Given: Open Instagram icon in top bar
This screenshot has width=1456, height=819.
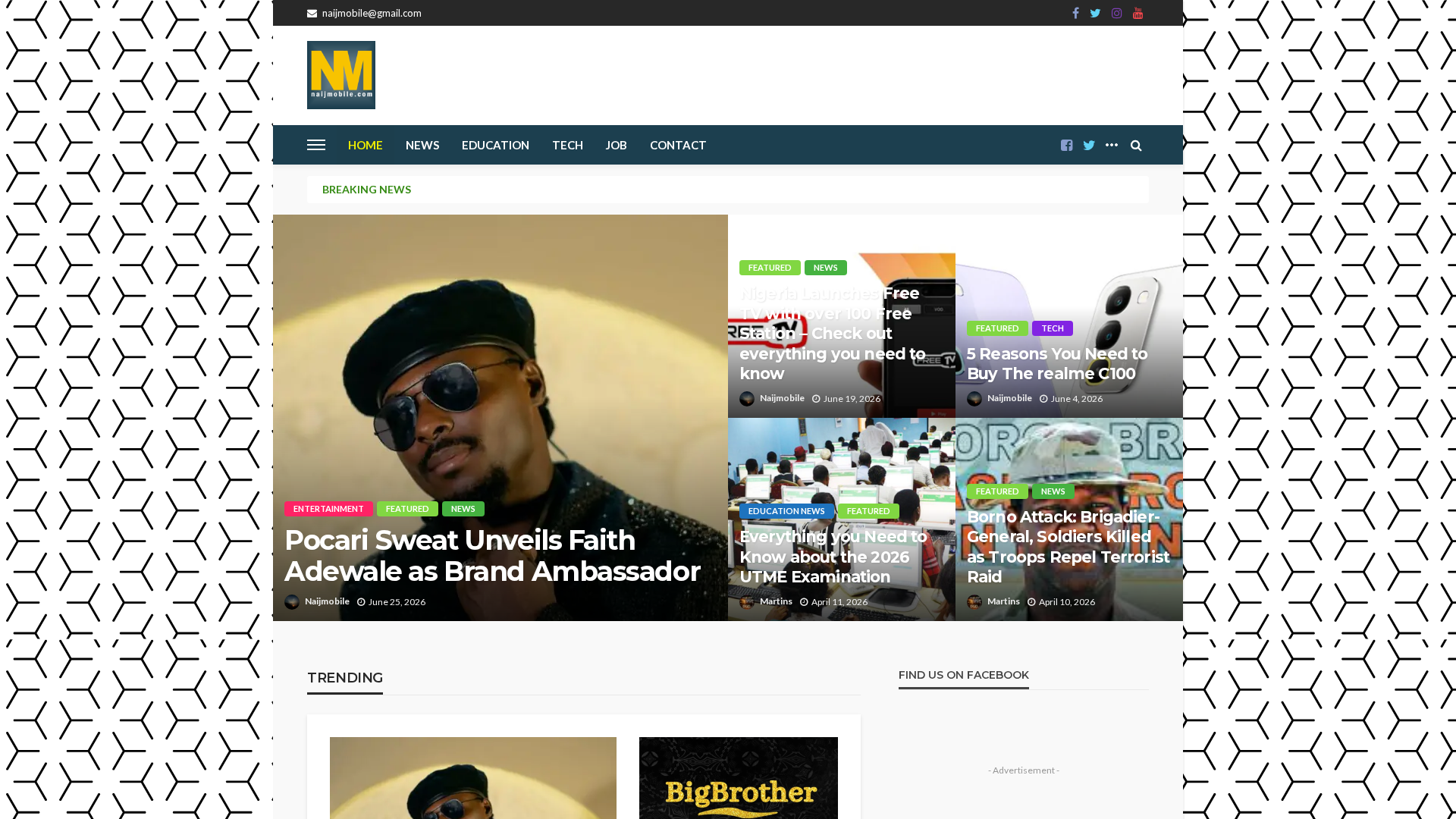Looking at the screenshot, I should (x=1116, y=13).
